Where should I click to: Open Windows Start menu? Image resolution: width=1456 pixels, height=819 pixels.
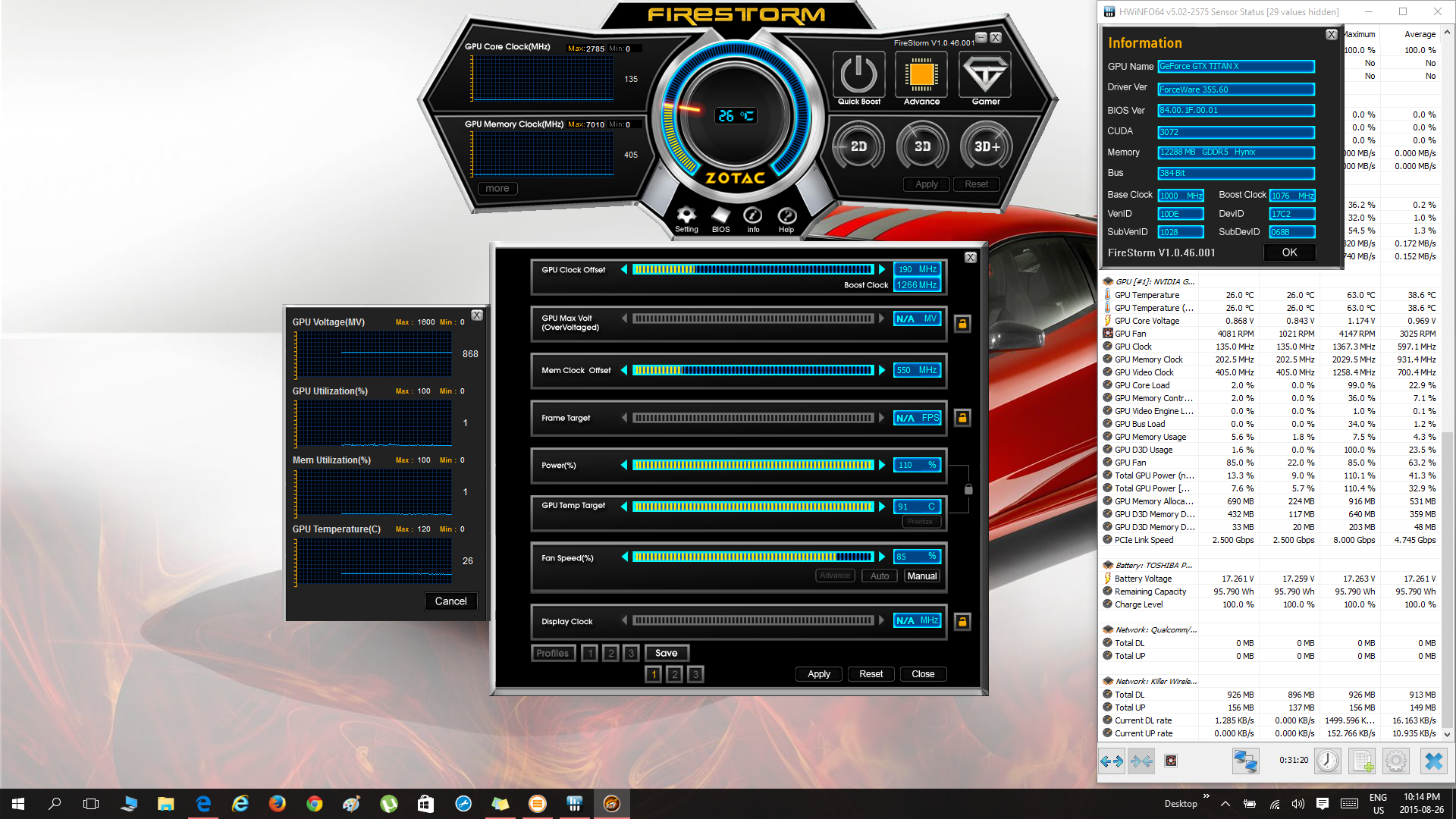pyautogui.click(x=18, y=804)
